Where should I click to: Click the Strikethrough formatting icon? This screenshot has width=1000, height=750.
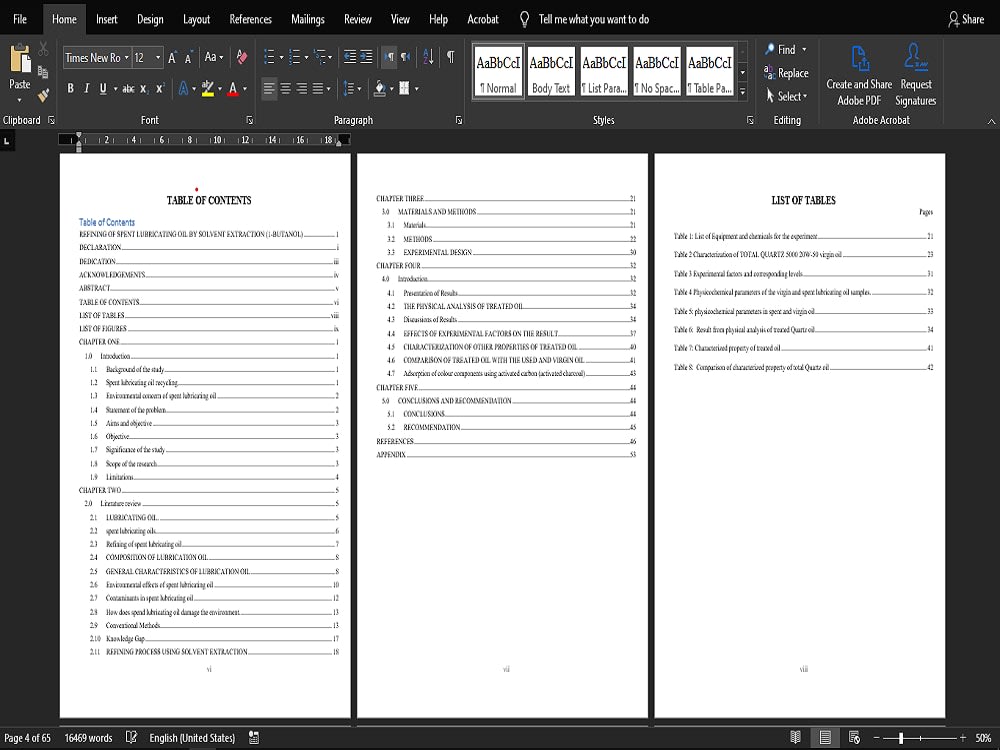(x=129, y=87)
